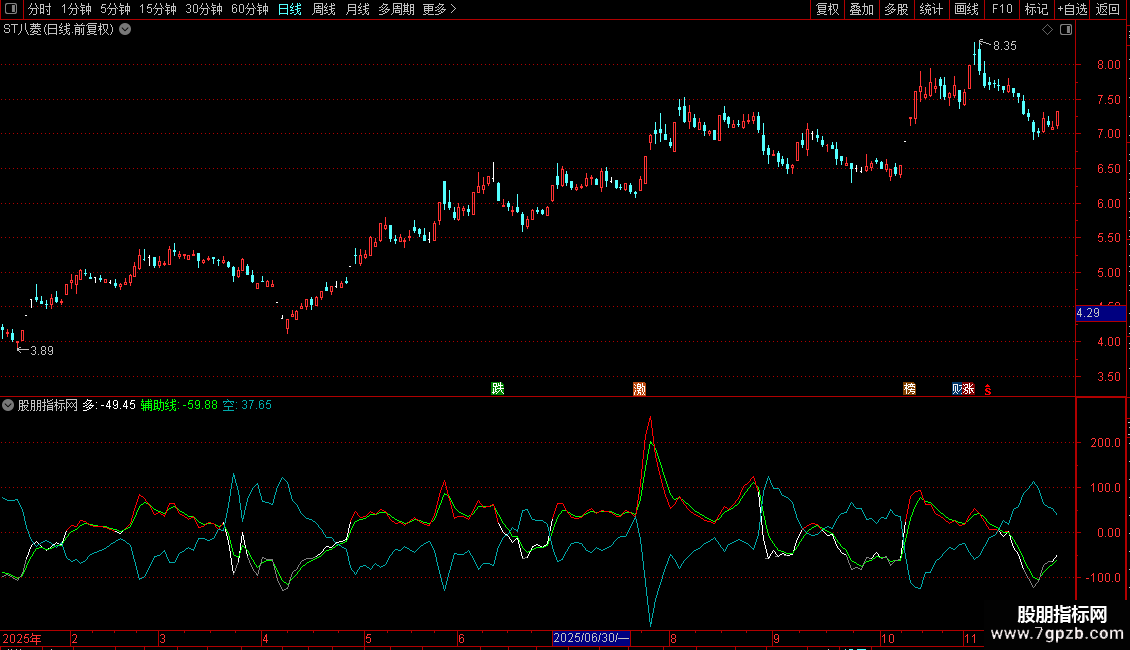
Task: Click the 空:37.65 indicator value
Action: 246,405
